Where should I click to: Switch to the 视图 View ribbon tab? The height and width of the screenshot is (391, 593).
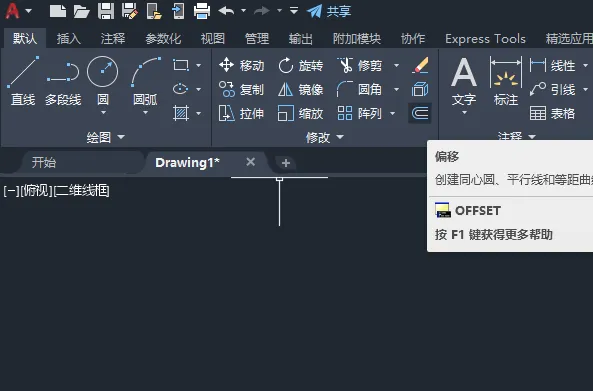[213, 39]
